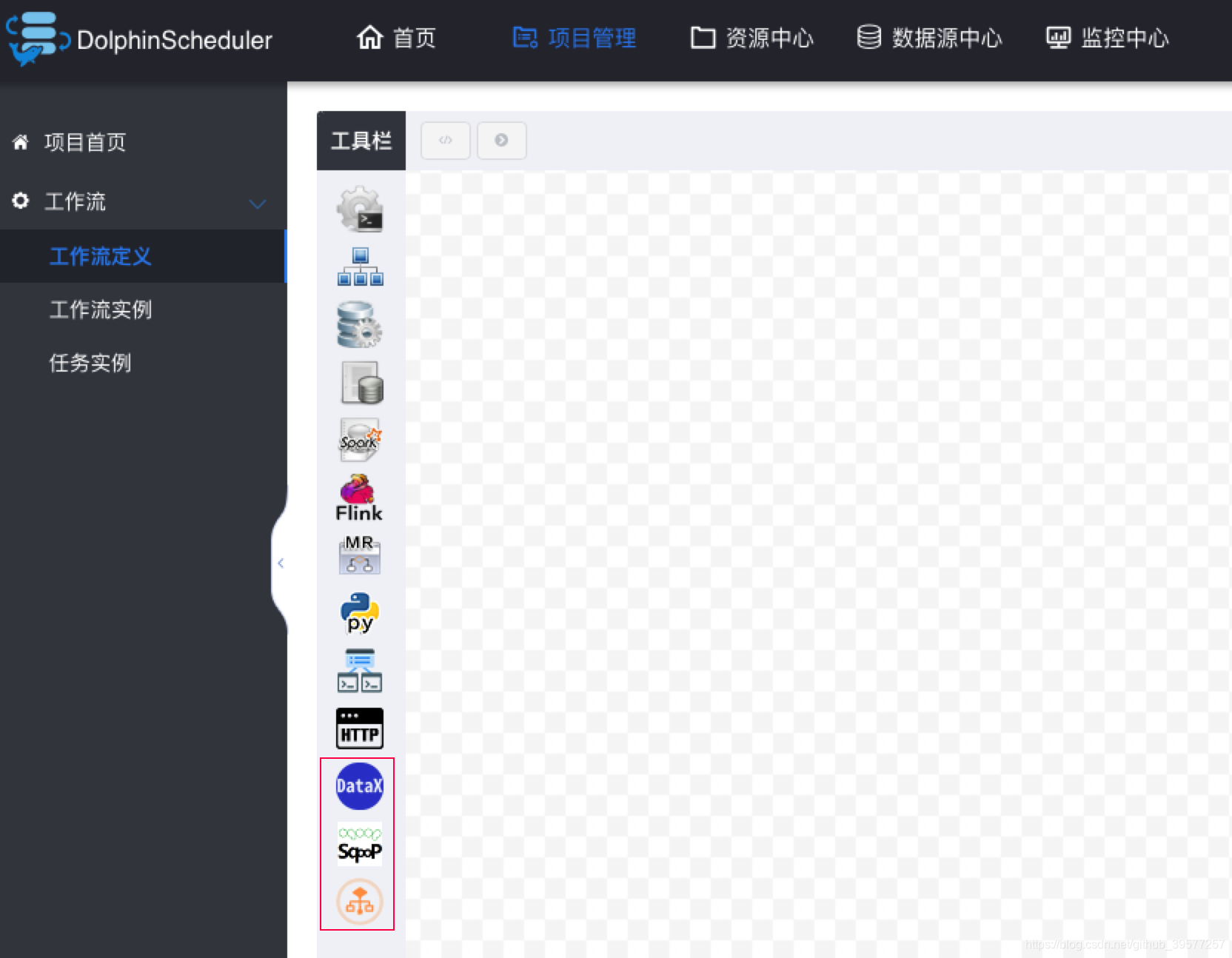Select the Sqoop task icon
Viewport: 1232px width, 958px height.
tap(359, 844)
